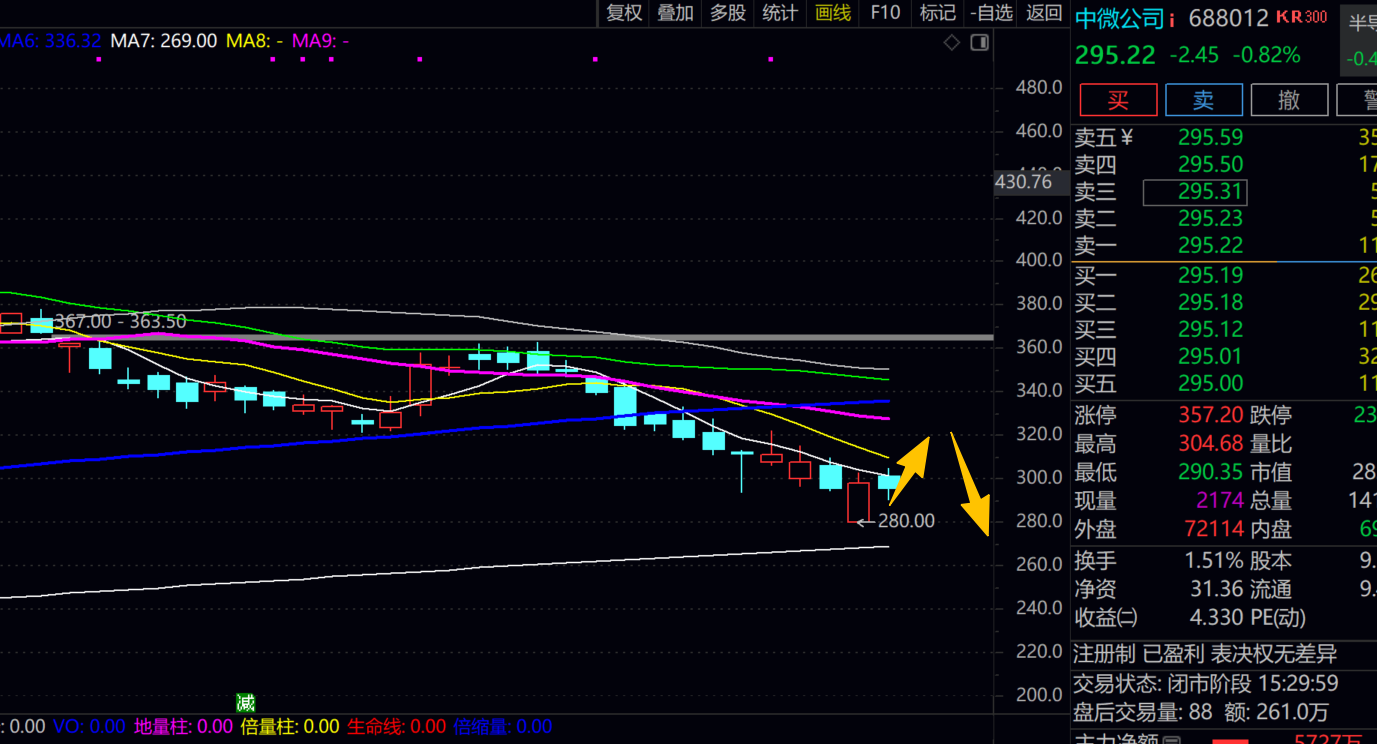Click the 涨停 price 357.20
This screenshot has width=1377, height=744.
pos(1210,415)
